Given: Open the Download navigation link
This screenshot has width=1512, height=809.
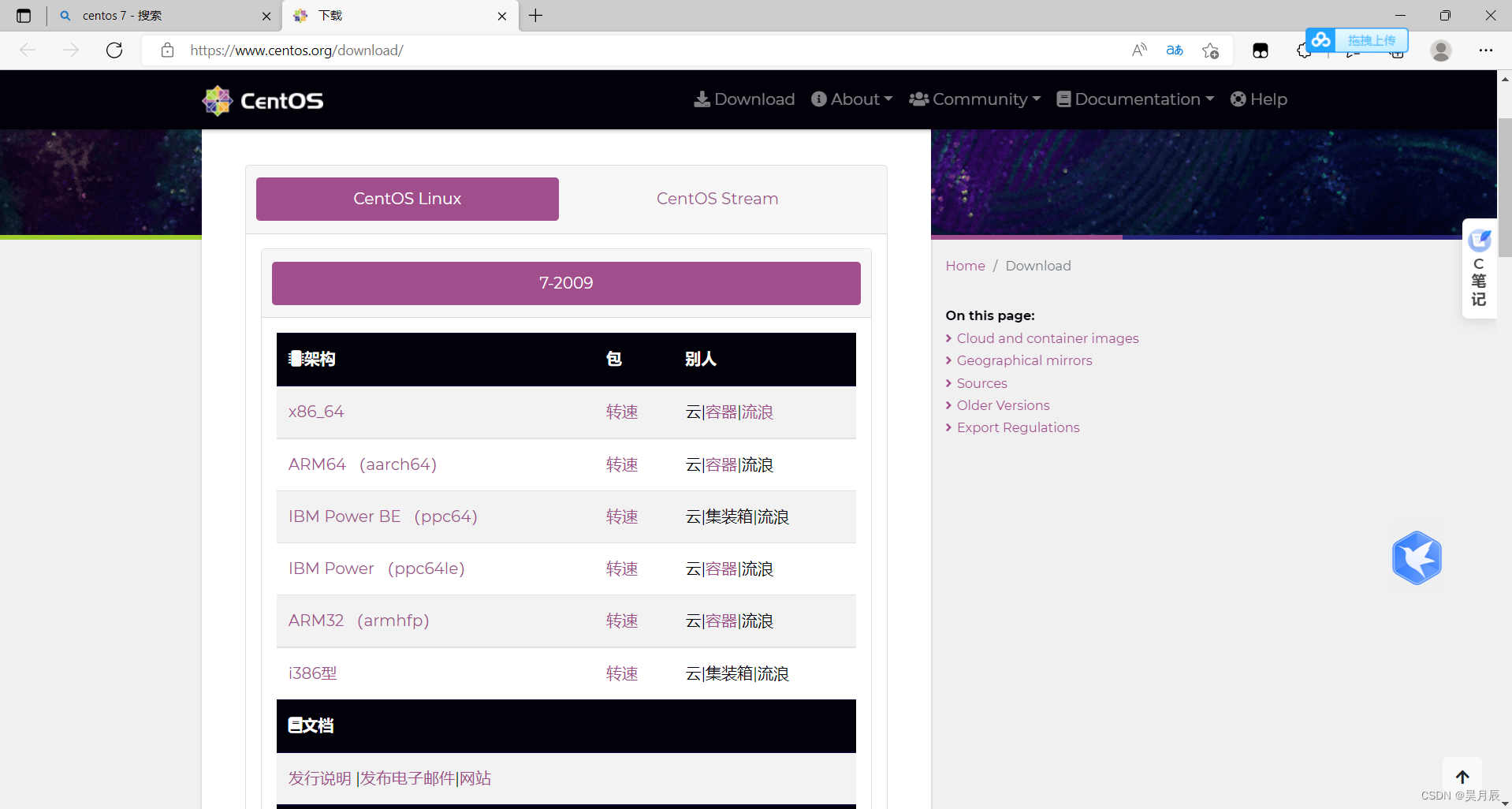Looking at the screenshot, I should (x=744, y=99).
